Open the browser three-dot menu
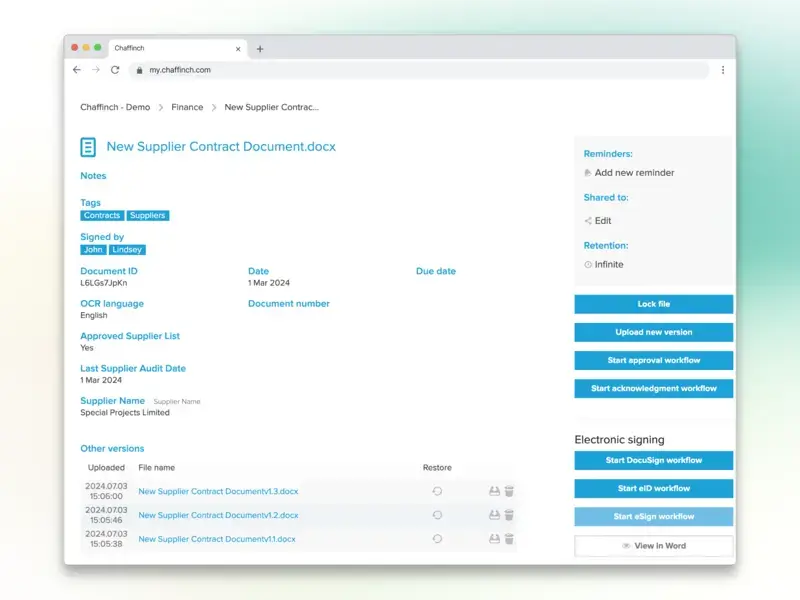 (x=723, y=70)
